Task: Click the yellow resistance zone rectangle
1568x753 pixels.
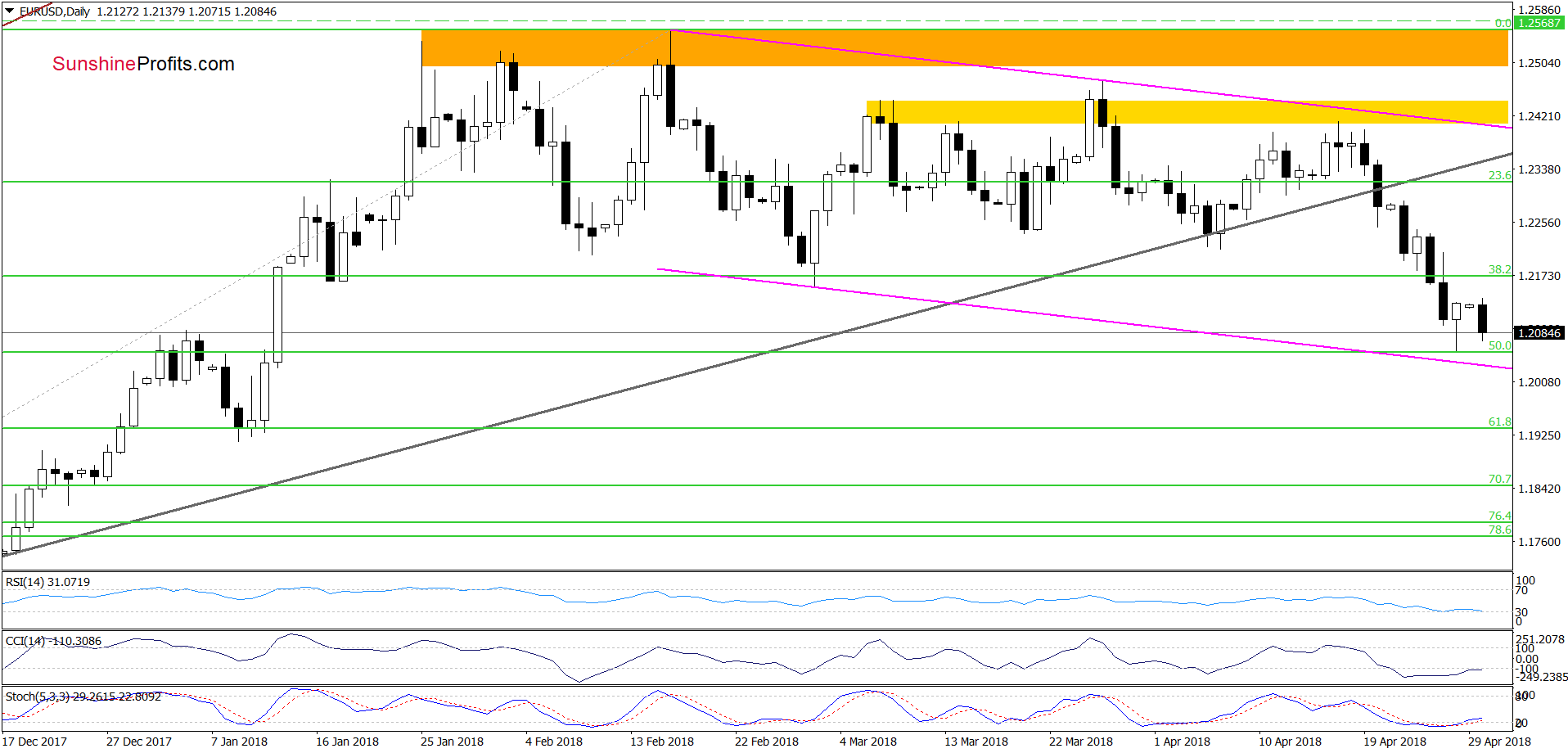Action: (1187, 112)
